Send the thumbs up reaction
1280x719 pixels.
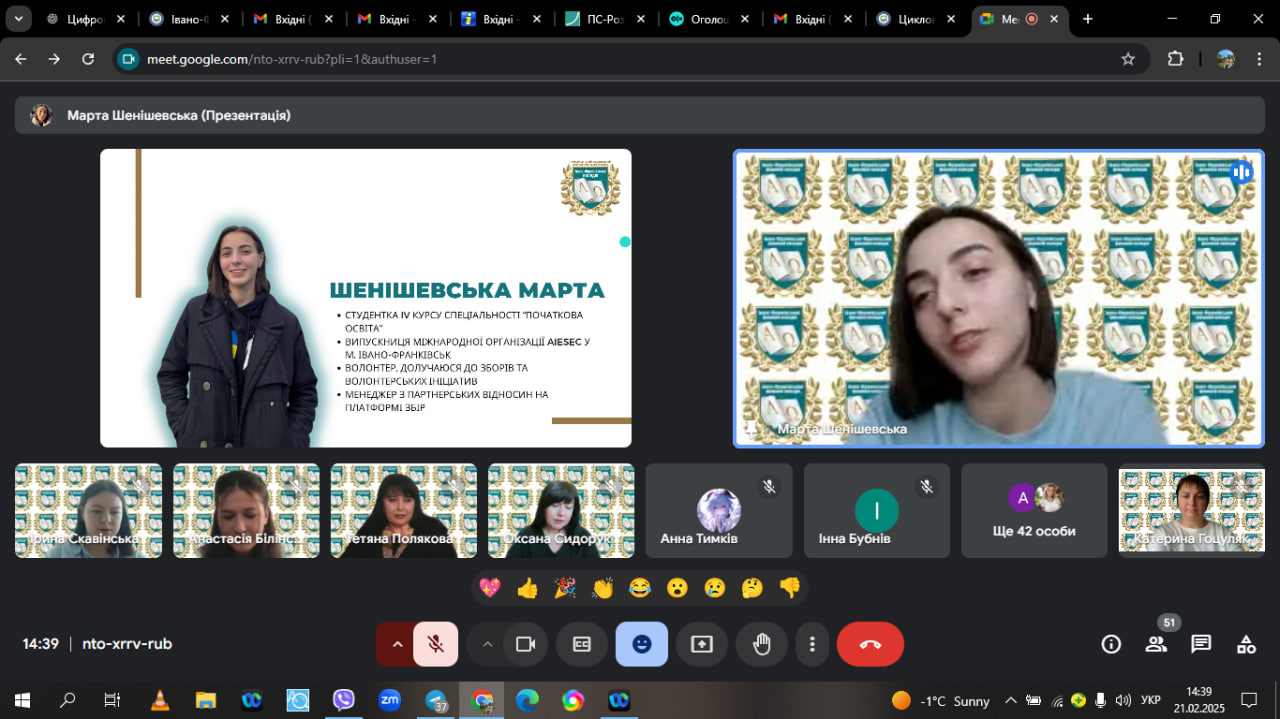click(x=527, y=588)
